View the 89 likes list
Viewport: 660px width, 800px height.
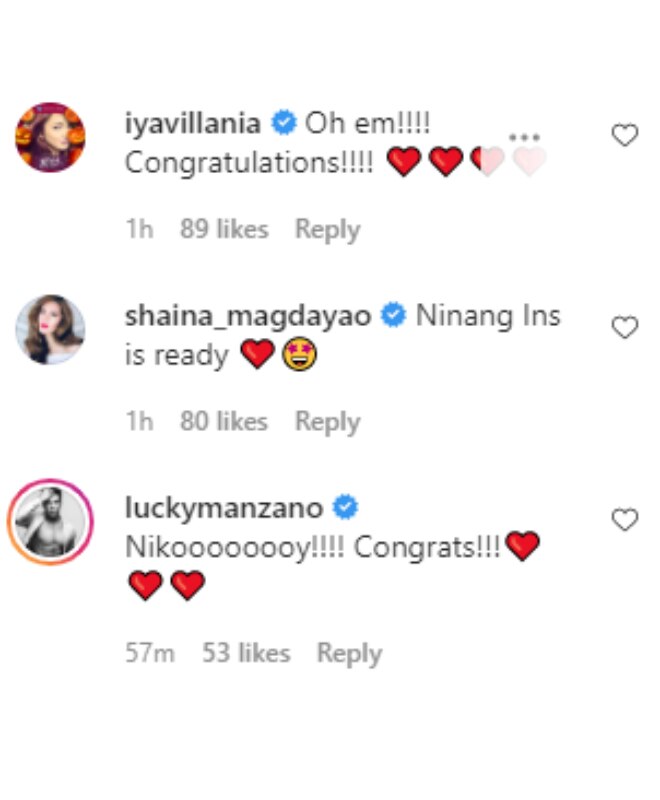pyautogui.click(x=224, y=229)
